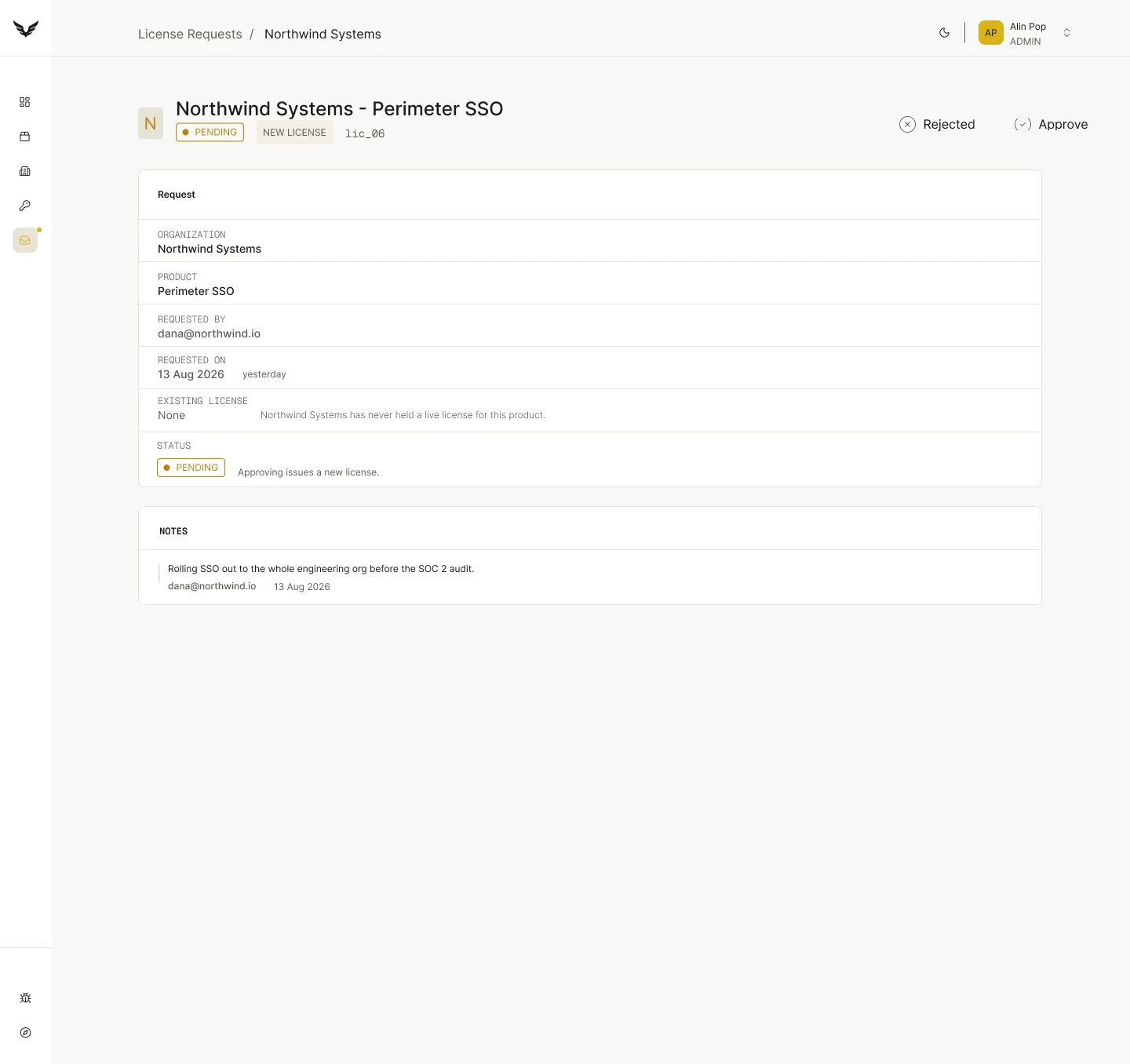
Task: Click the 'yesterday' relative date text
Action: click(264, 374)
